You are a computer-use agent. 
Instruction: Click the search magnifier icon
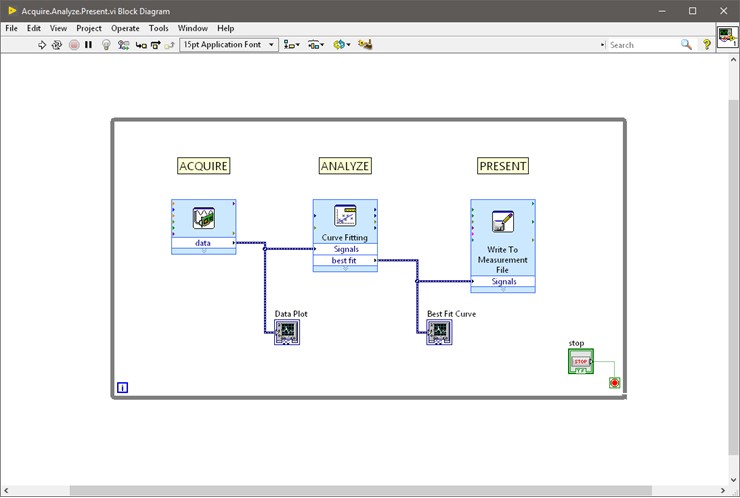coord(686,45)
